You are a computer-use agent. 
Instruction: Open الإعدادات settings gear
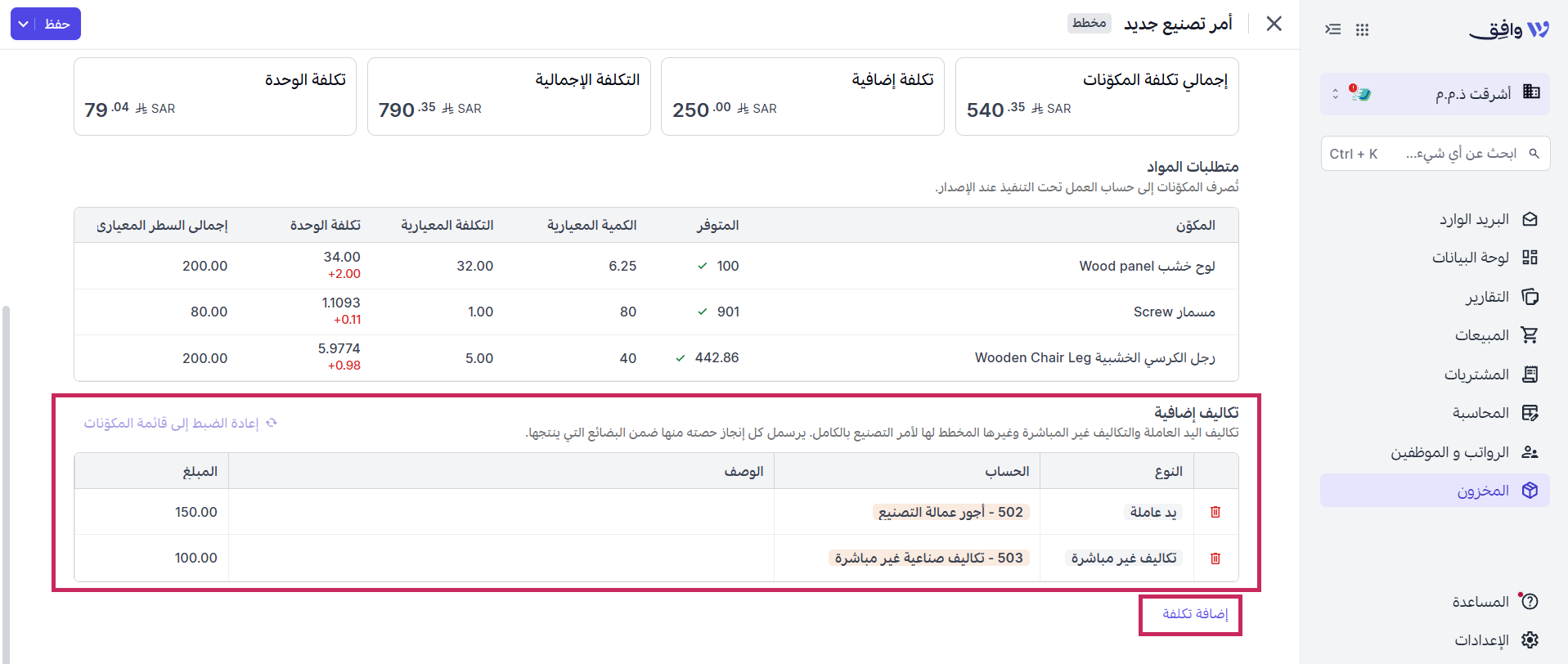(1530, 640)
